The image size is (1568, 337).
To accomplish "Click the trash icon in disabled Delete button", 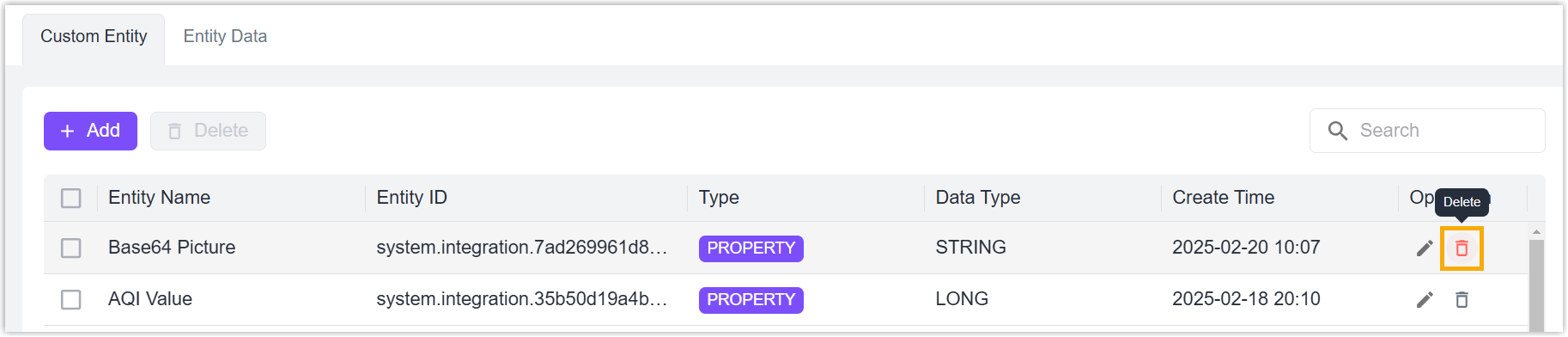I will pos(175,132).
